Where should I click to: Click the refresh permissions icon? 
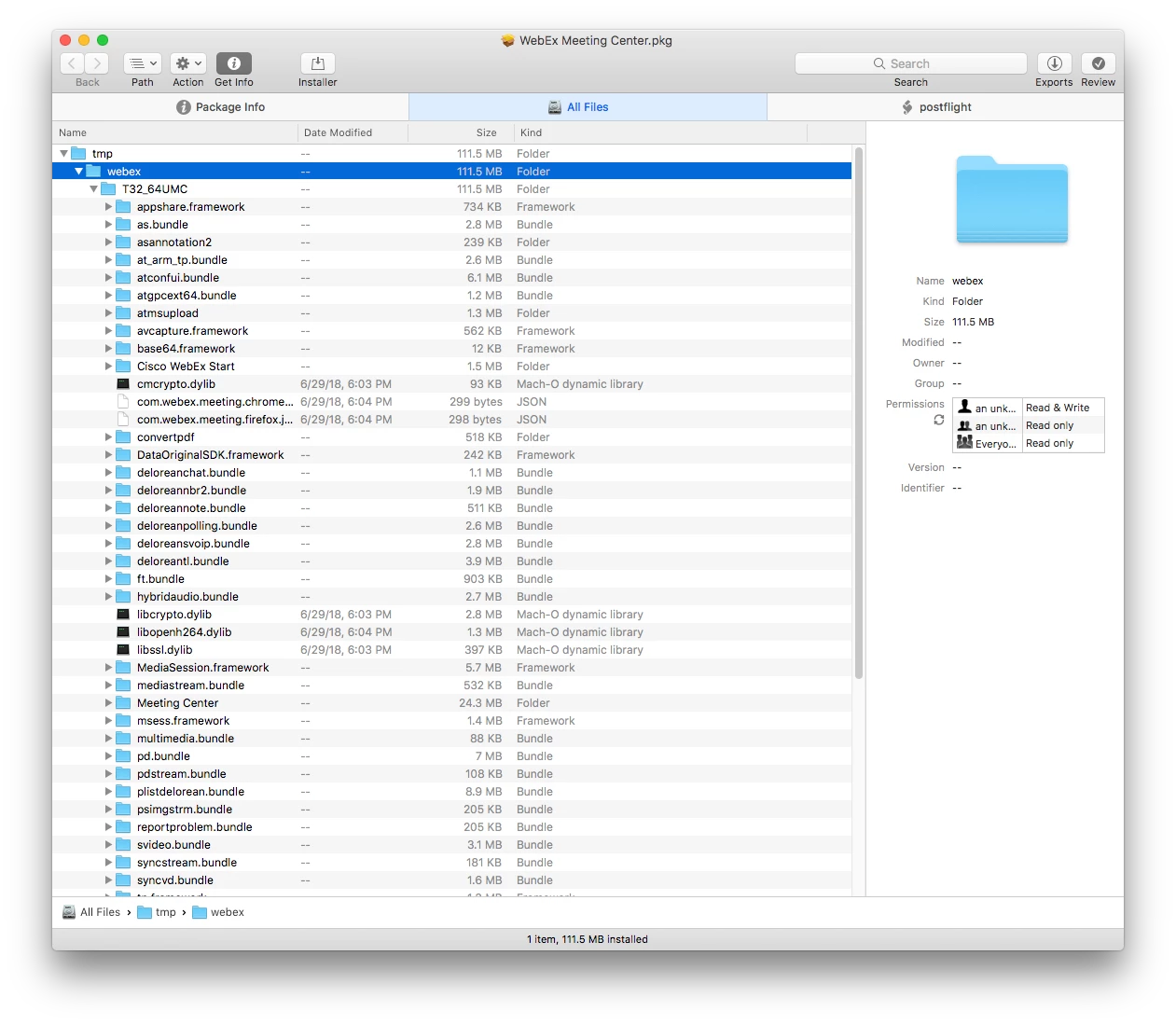pos(939,420)
